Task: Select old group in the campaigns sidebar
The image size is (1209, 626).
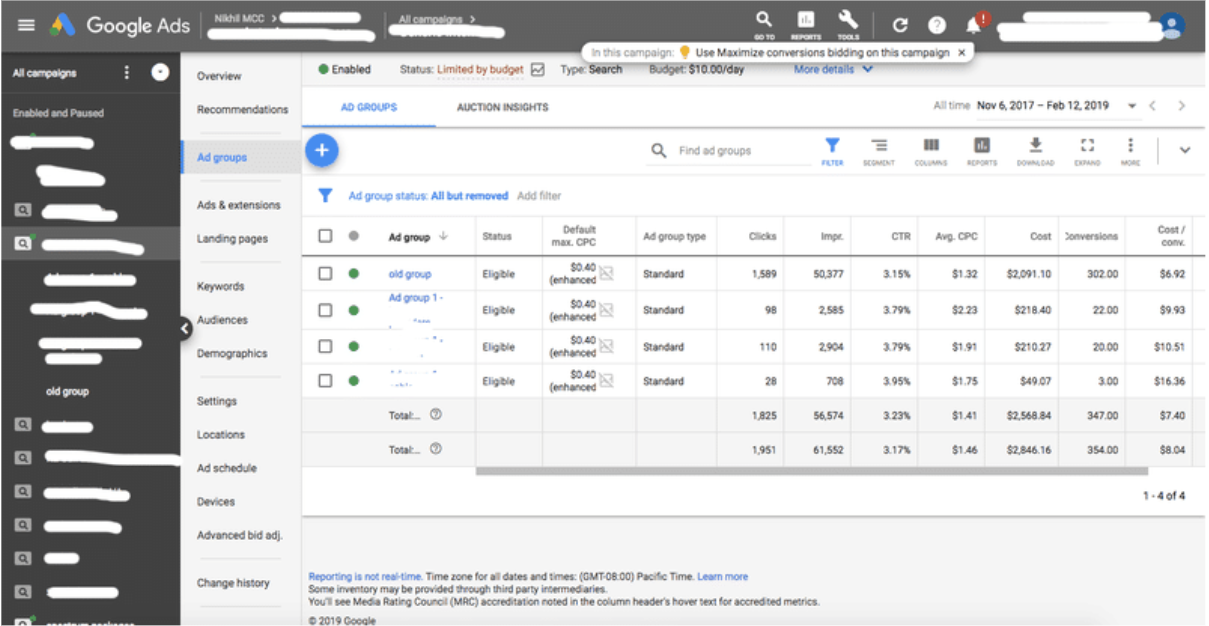Action: point(67,392)
